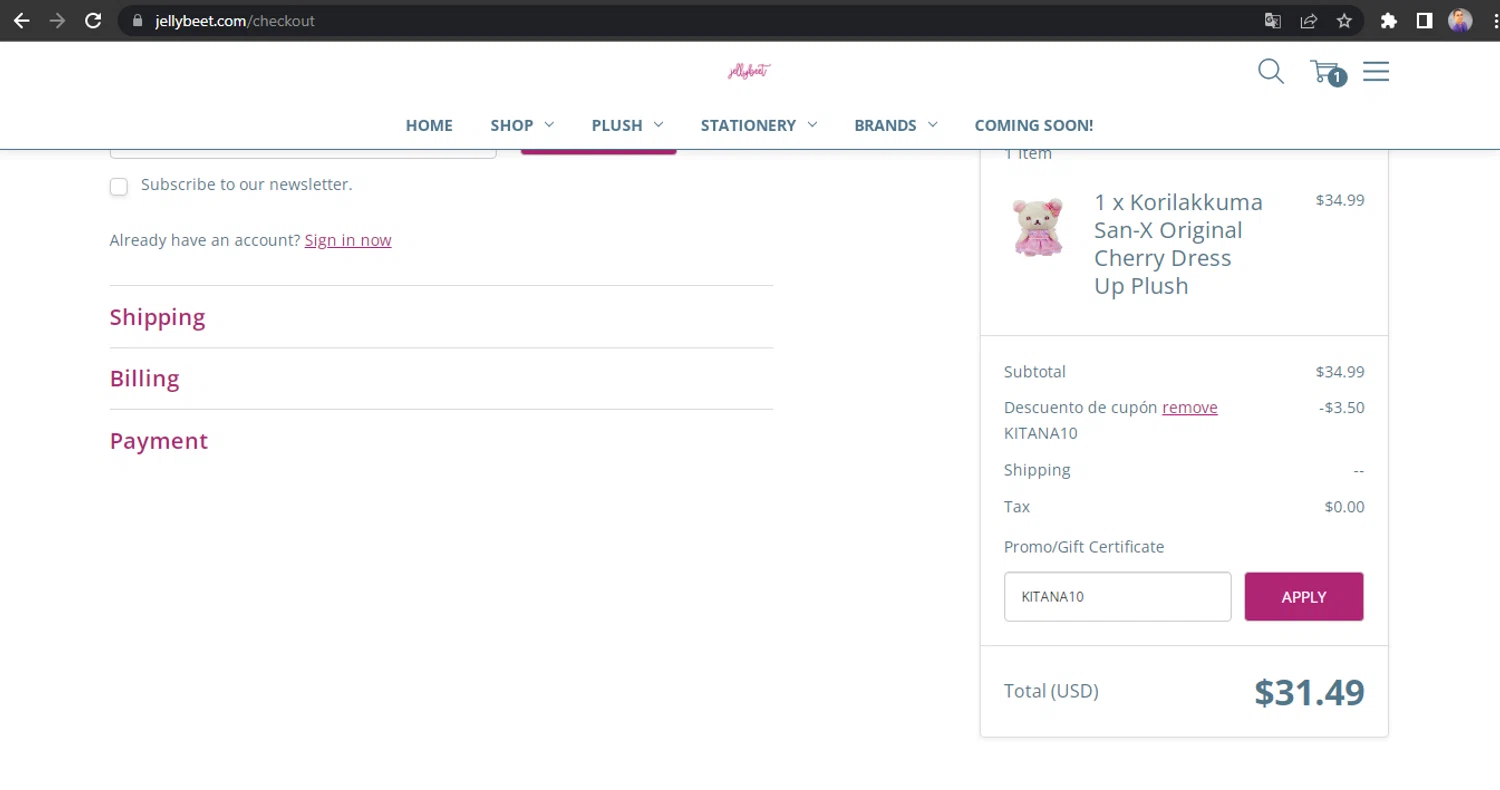The image size is (1500, 790).
Task: Open the hamburger menu icon
Action: [1376, 71]
